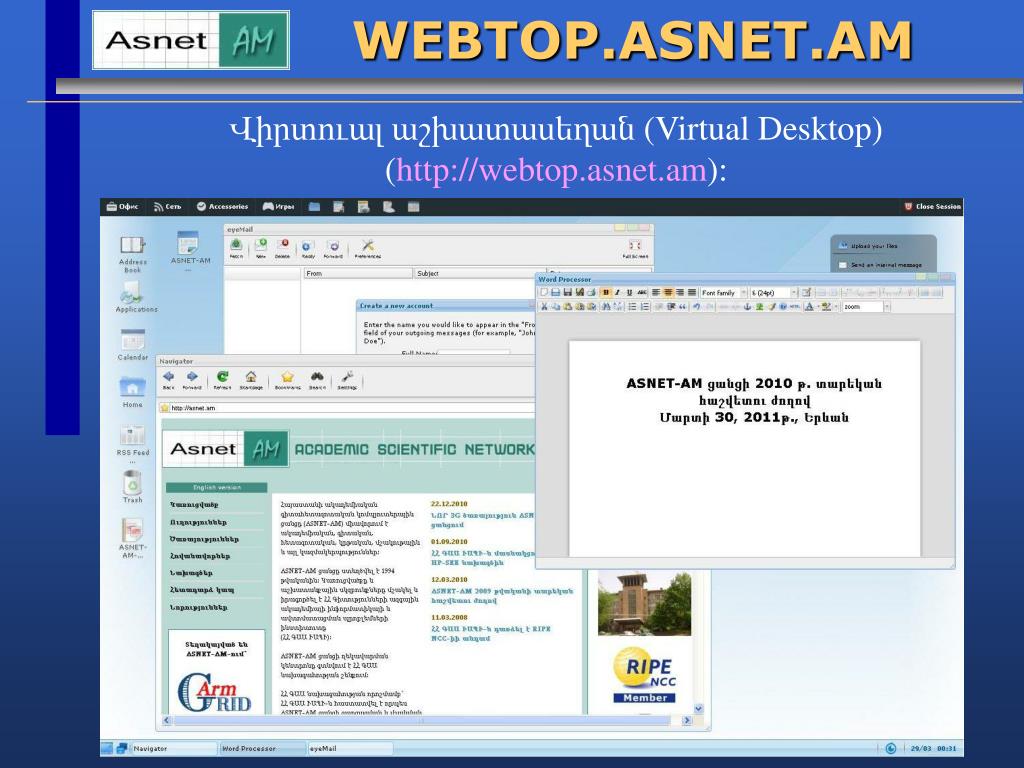This screenshot has height=768, width=1024.
Task: Open the Офис menu in the top bar
Action: (123, 206)
